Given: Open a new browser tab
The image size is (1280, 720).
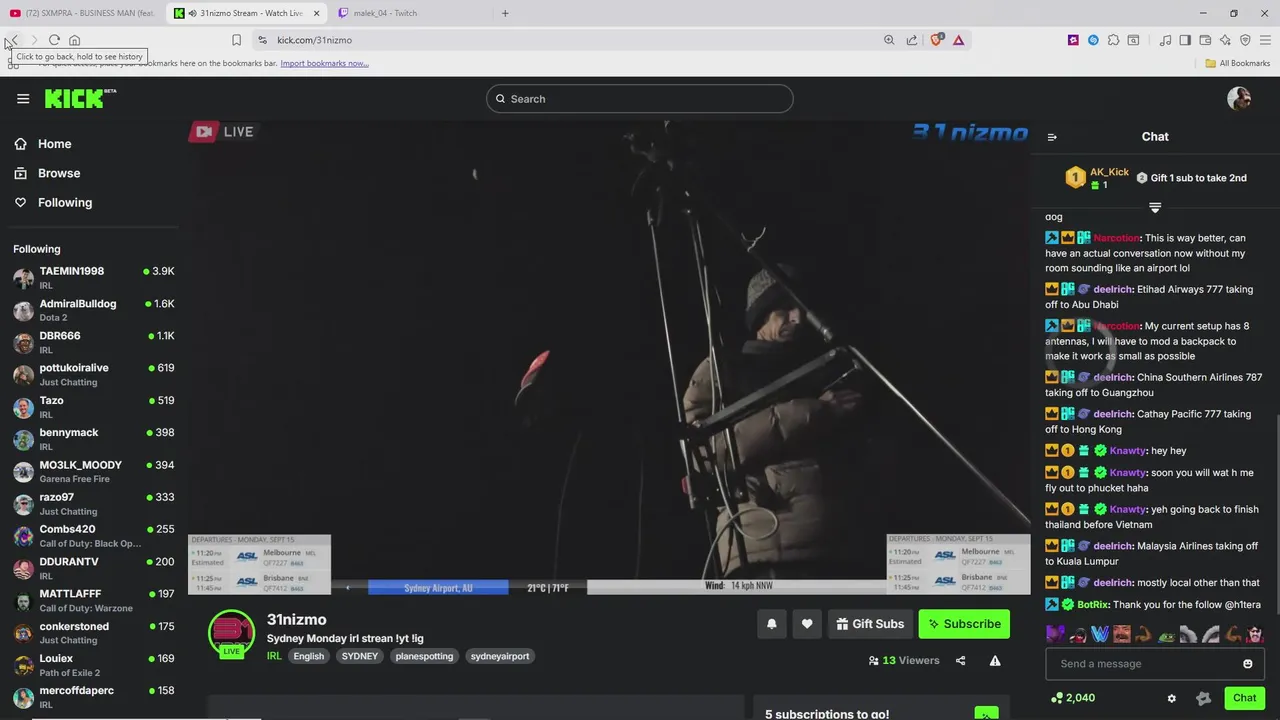Looking at the screenshot, I should pos(505,13).
